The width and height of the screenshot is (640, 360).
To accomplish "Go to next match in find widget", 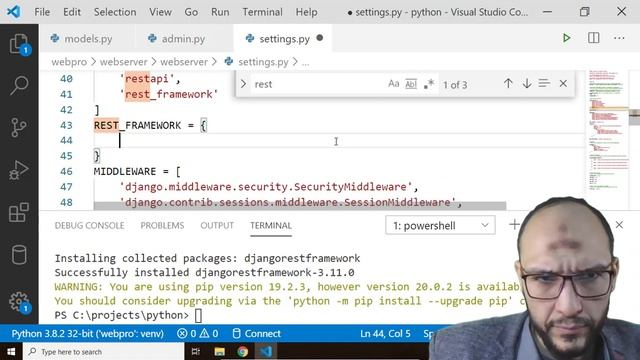I will click(527, 84).
